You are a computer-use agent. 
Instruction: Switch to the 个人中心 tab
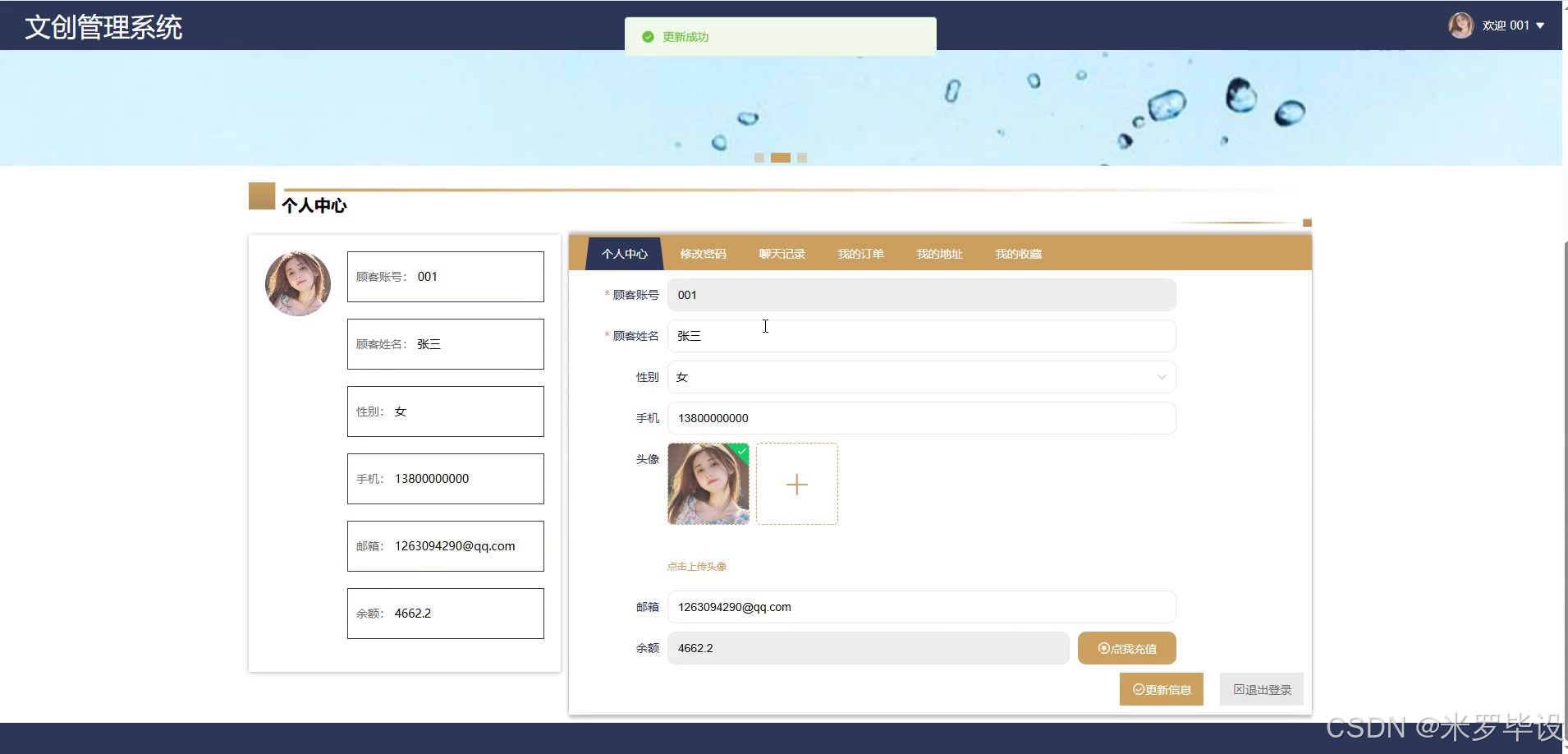[x=624, y=254]
